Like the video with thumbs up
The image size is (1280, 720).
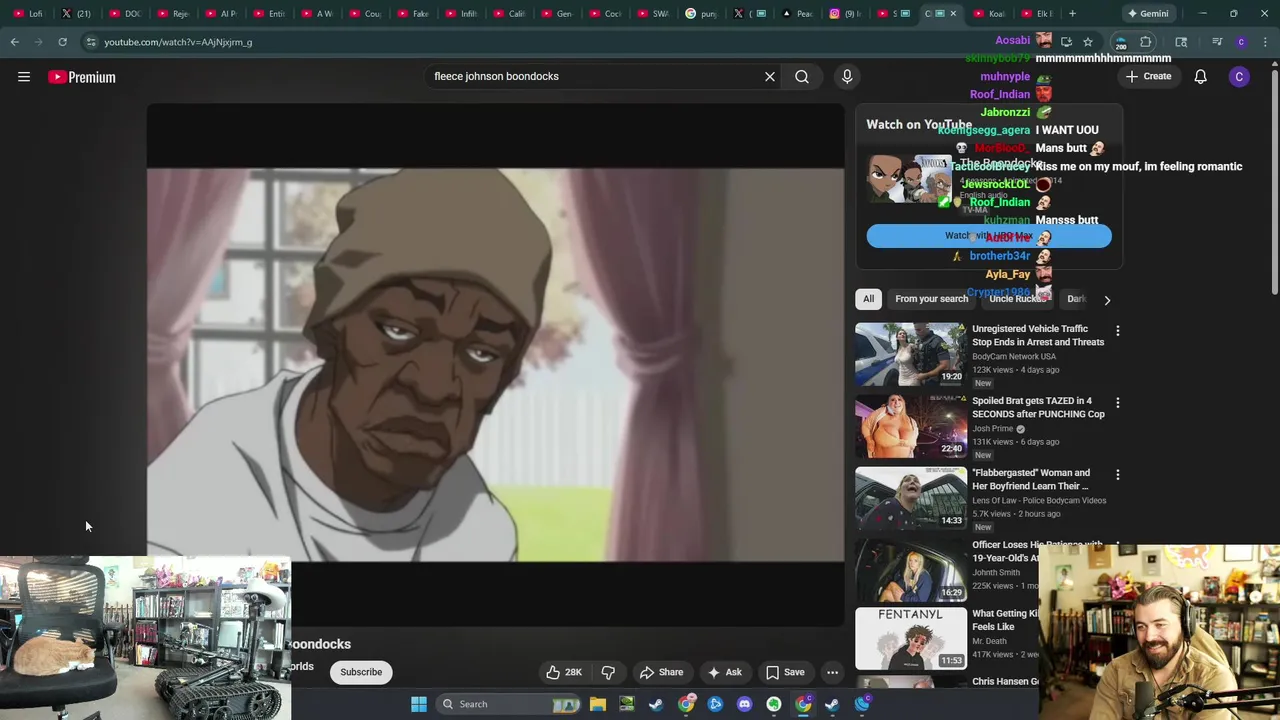(x=564, y=672)
